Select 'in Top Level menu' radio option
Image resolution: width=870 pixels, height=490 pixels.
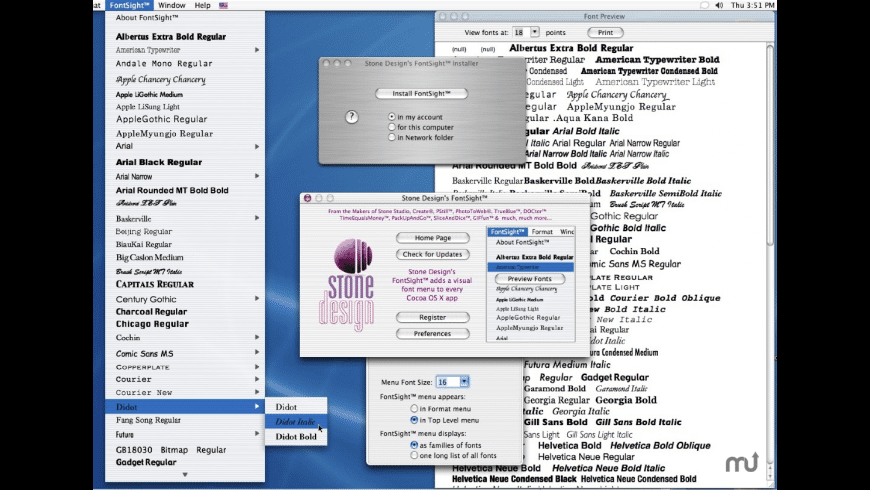(x=414, y=420)
